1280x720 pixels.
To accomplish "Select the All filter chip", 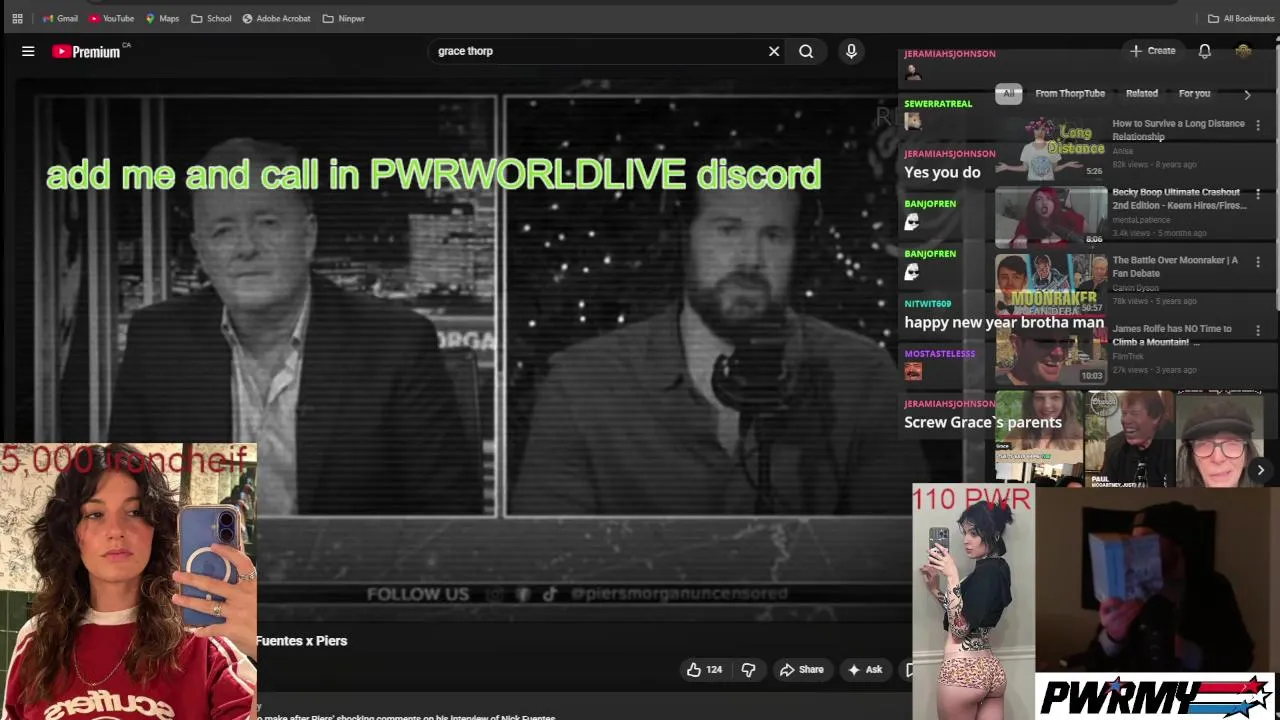I will [1008, 93].
